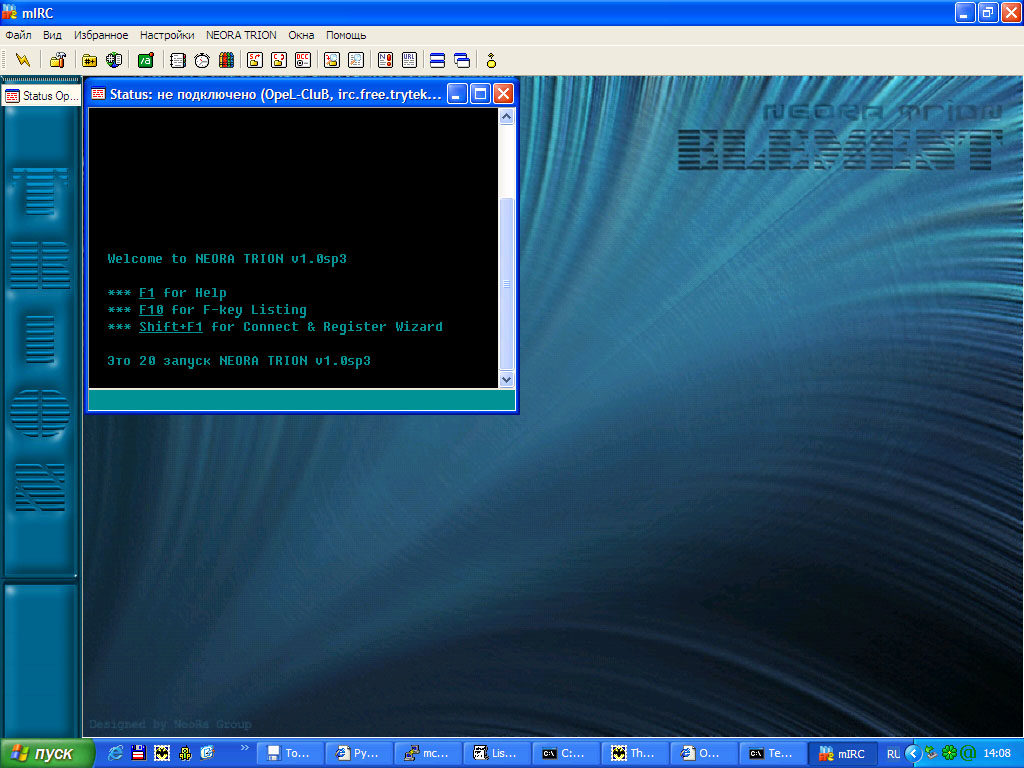Image resolution: width=1024 pixels, height=768 pixels.
Task: Switch to the mc... taskbar window
Action: 428,754
